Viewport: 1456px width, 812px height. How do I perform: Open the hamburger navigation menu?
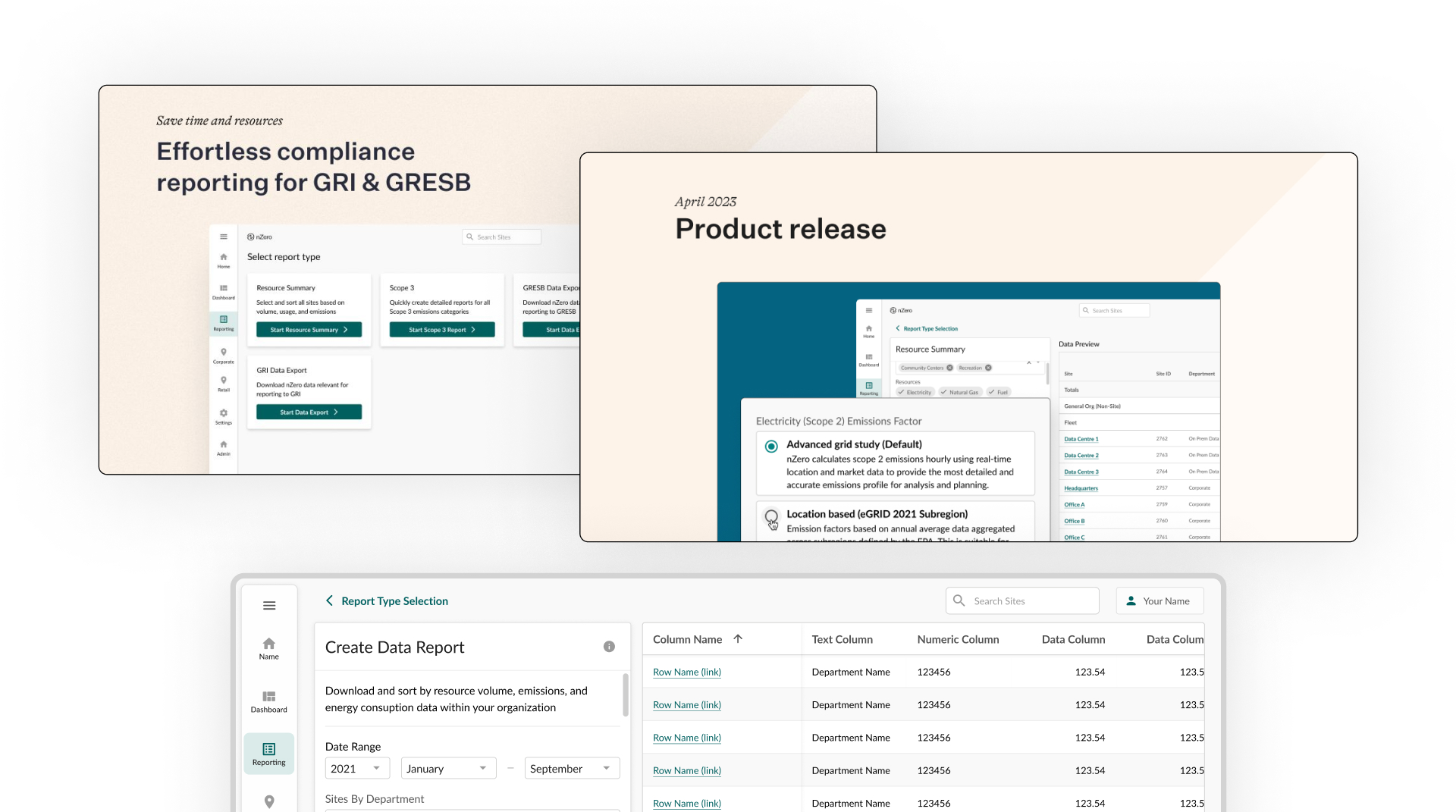[269, 605]
